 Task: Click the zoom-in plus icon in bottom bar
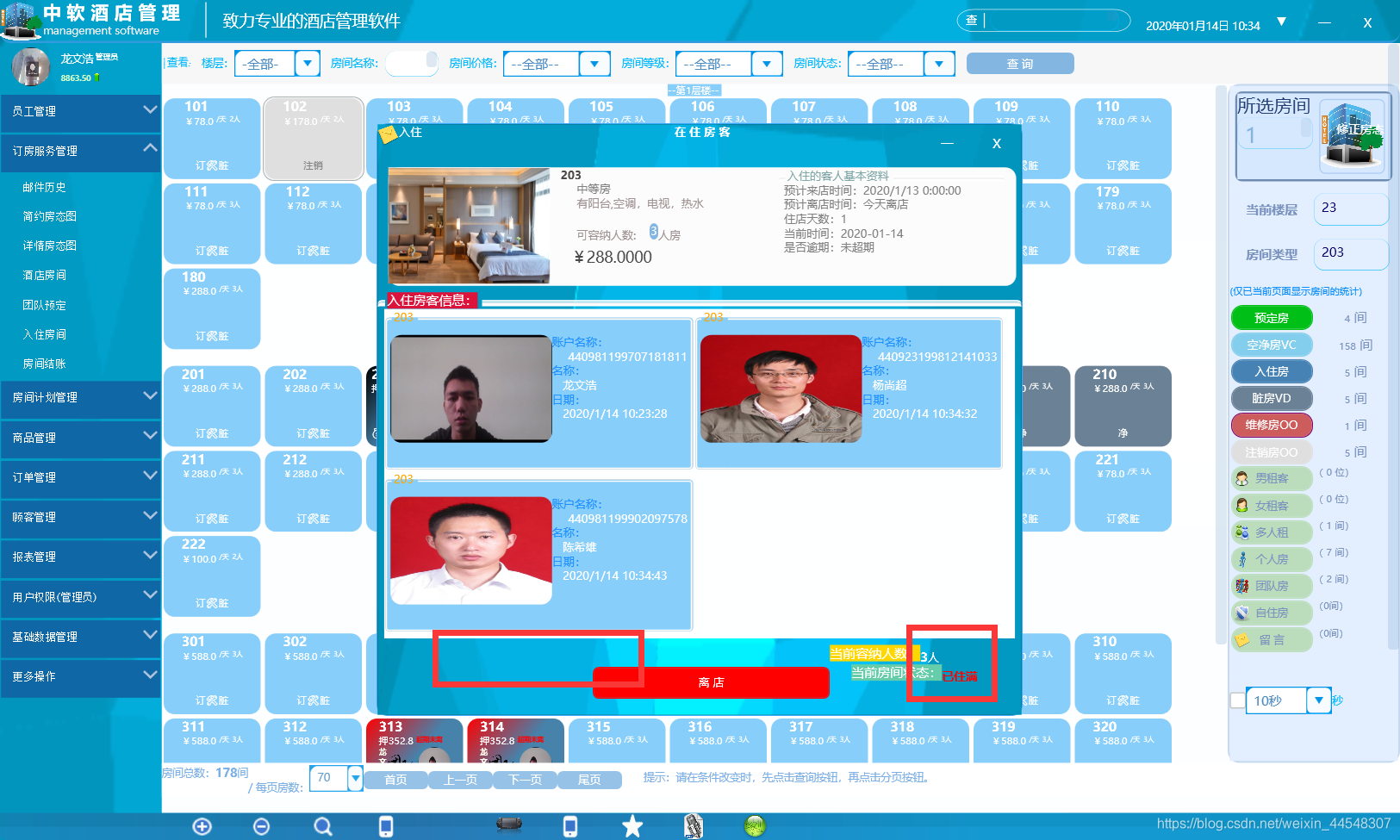202,826
